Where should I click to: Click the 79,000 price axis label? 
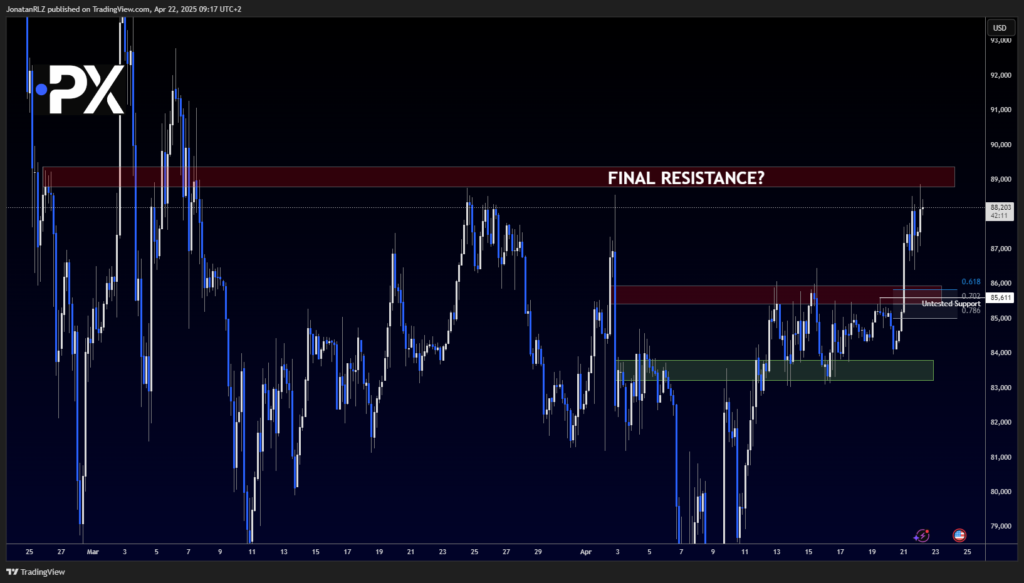pos(1000,526)
